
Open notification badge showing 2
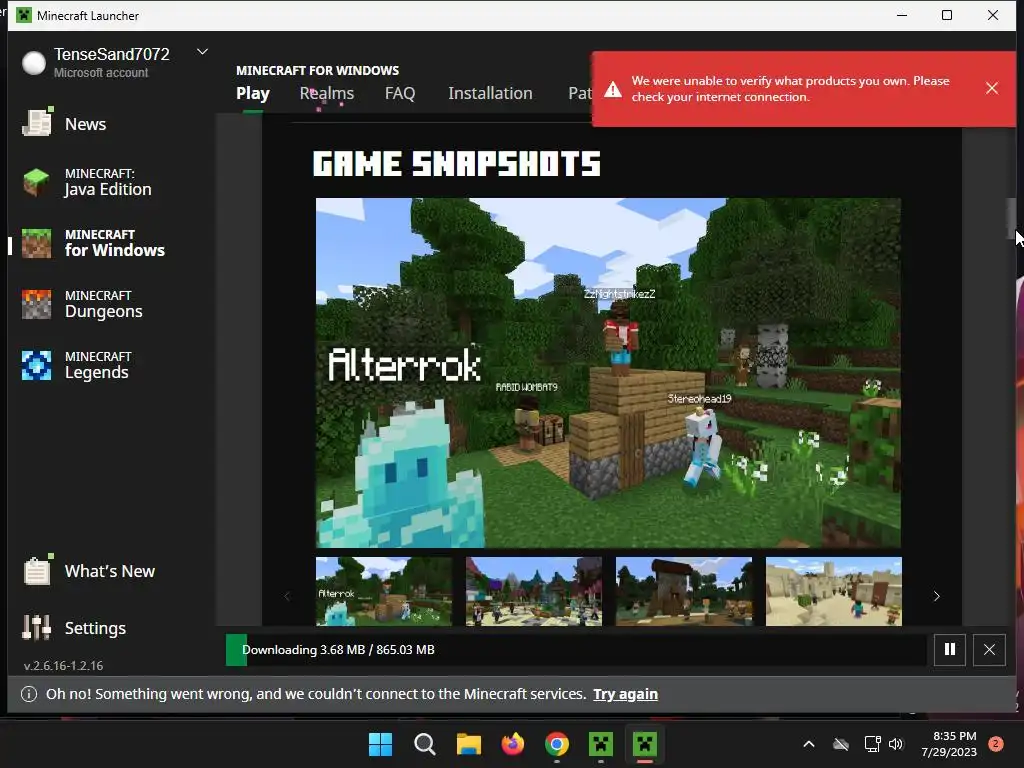[995, 744]
